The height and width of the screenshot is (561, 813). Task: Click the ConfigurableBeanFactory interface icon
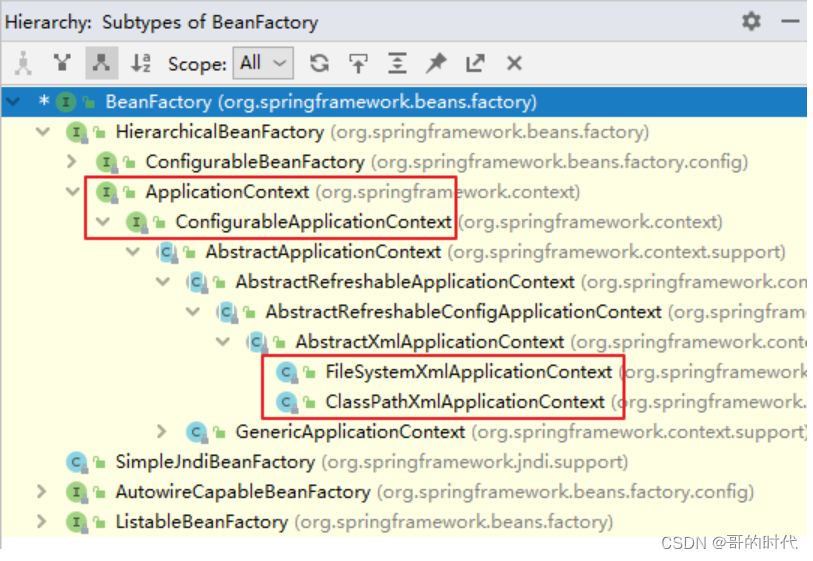pos(107,162)
